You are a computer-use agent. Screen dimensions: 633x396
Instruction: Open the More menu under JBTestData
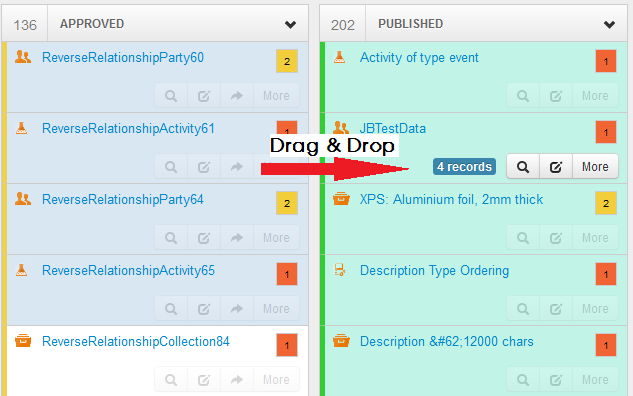(x=595, y=166)
